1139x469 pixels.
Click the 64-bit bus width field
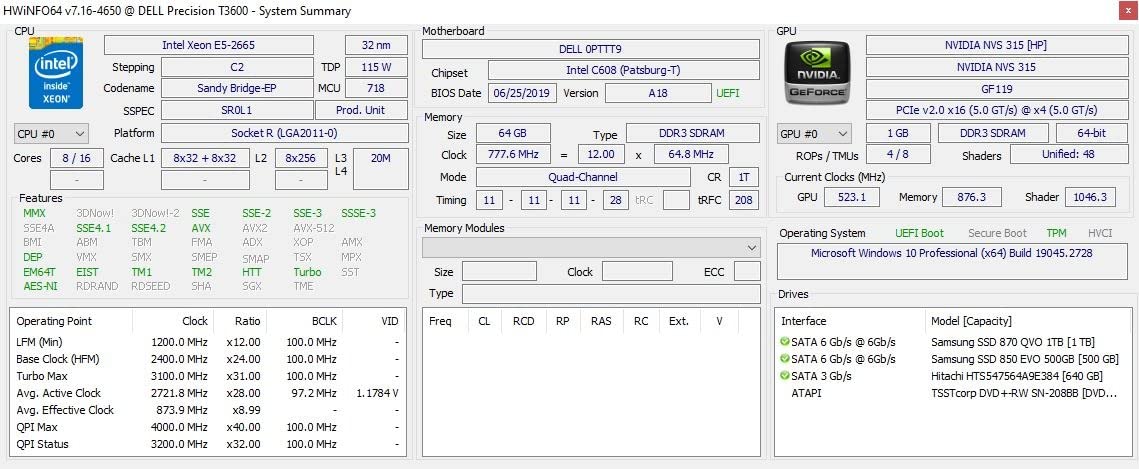click(x=1091, y=134)
